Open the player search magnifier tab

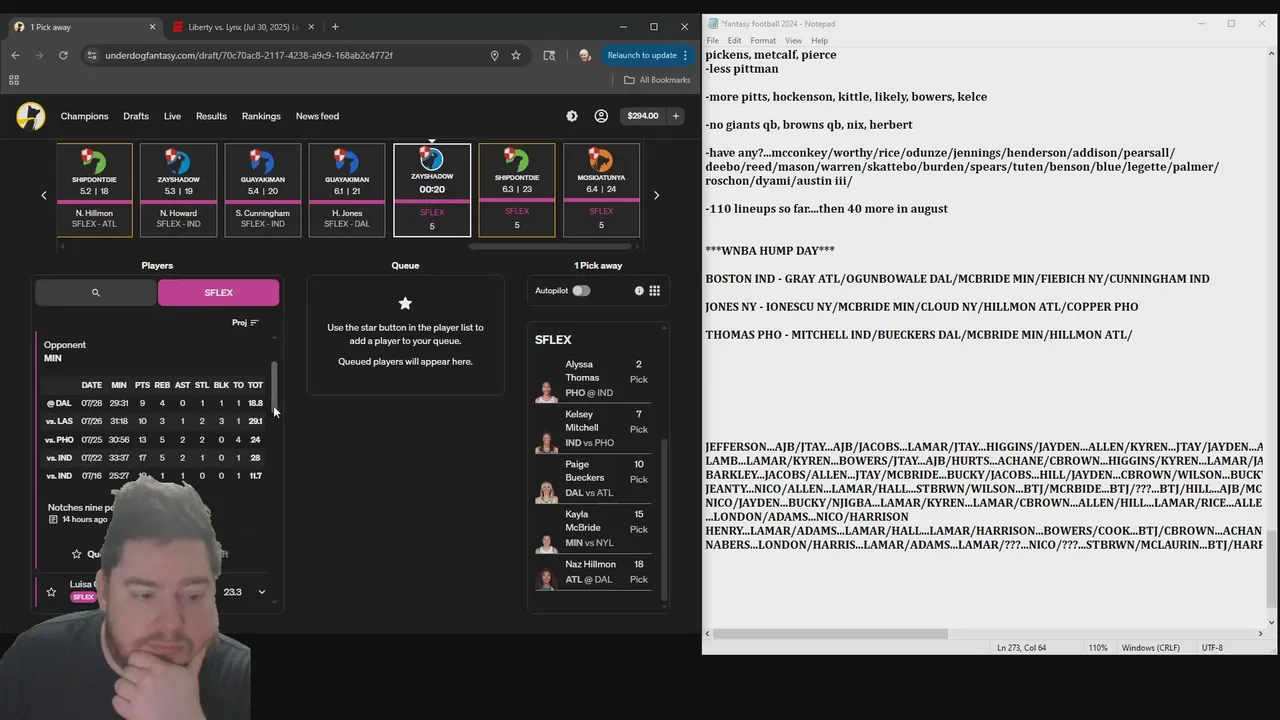pyautogui.click(x=96, y=293)
